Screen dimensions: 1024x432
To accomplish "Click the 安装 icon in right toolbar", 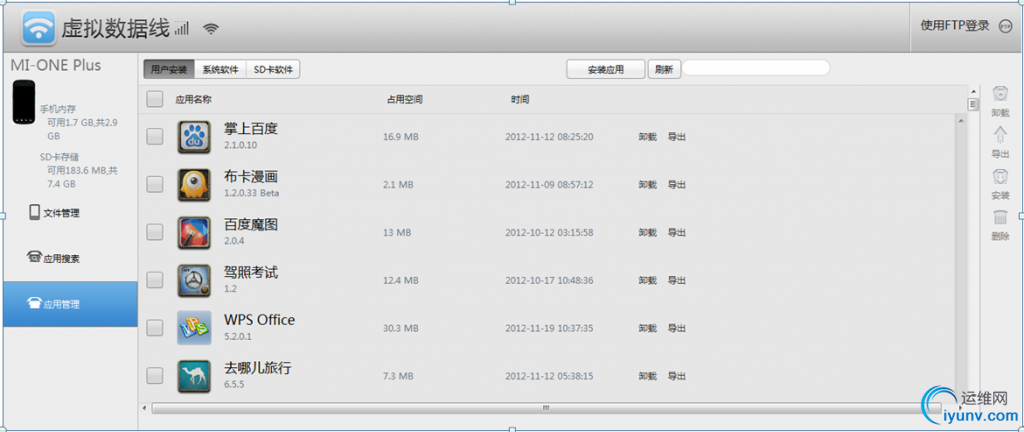I will point(1000,177).
